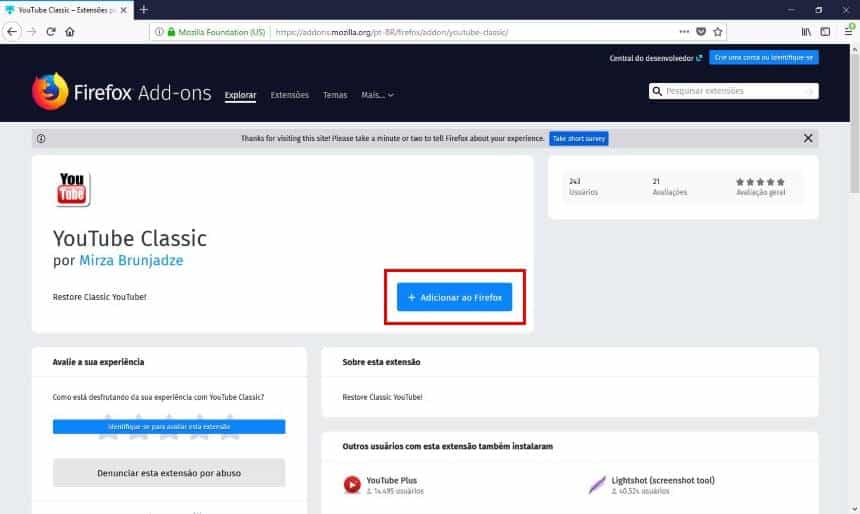Screen dimensions: 860x514
Task: Open Central do desenvolvedor link
Action: (x=655, y=58)
